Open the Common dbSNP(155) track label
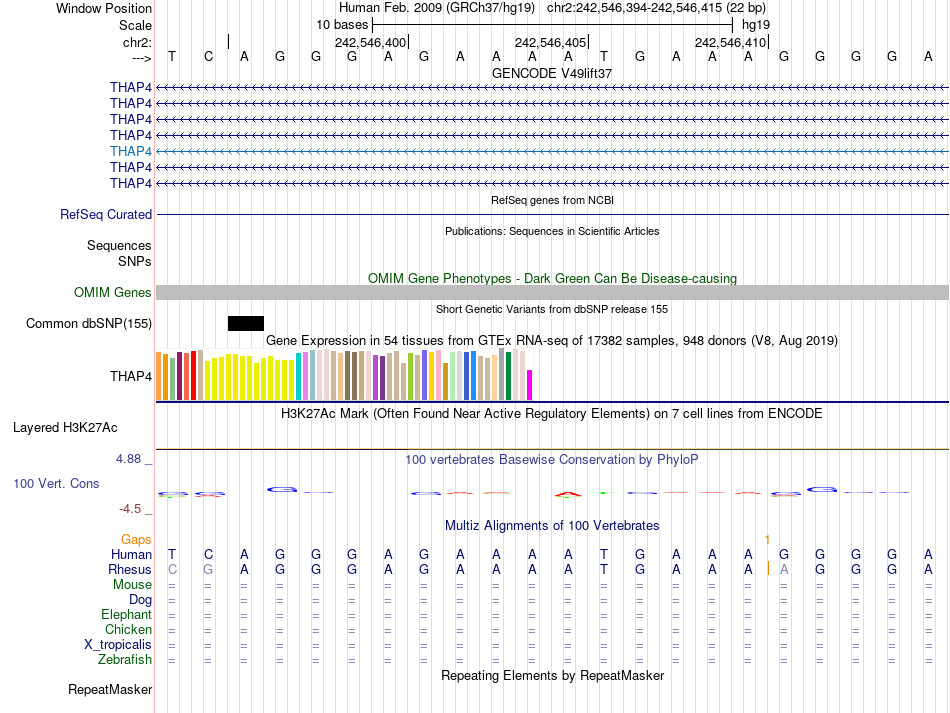Viewport: 950px width, 713px height. (89, 323)
